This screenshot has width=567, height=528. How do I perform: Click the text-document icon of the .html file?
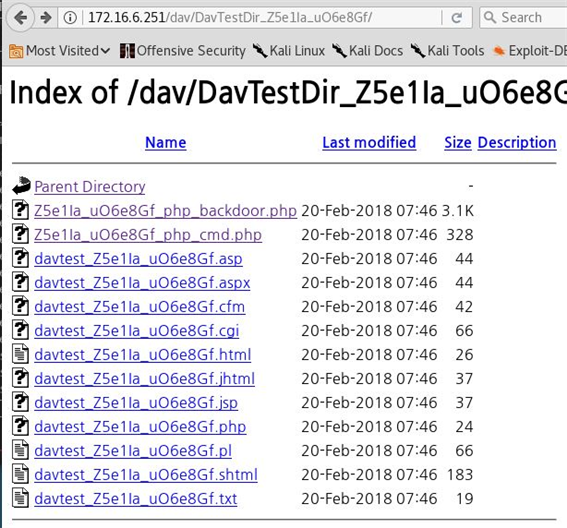pyautogui.click(x=20, y=354)
